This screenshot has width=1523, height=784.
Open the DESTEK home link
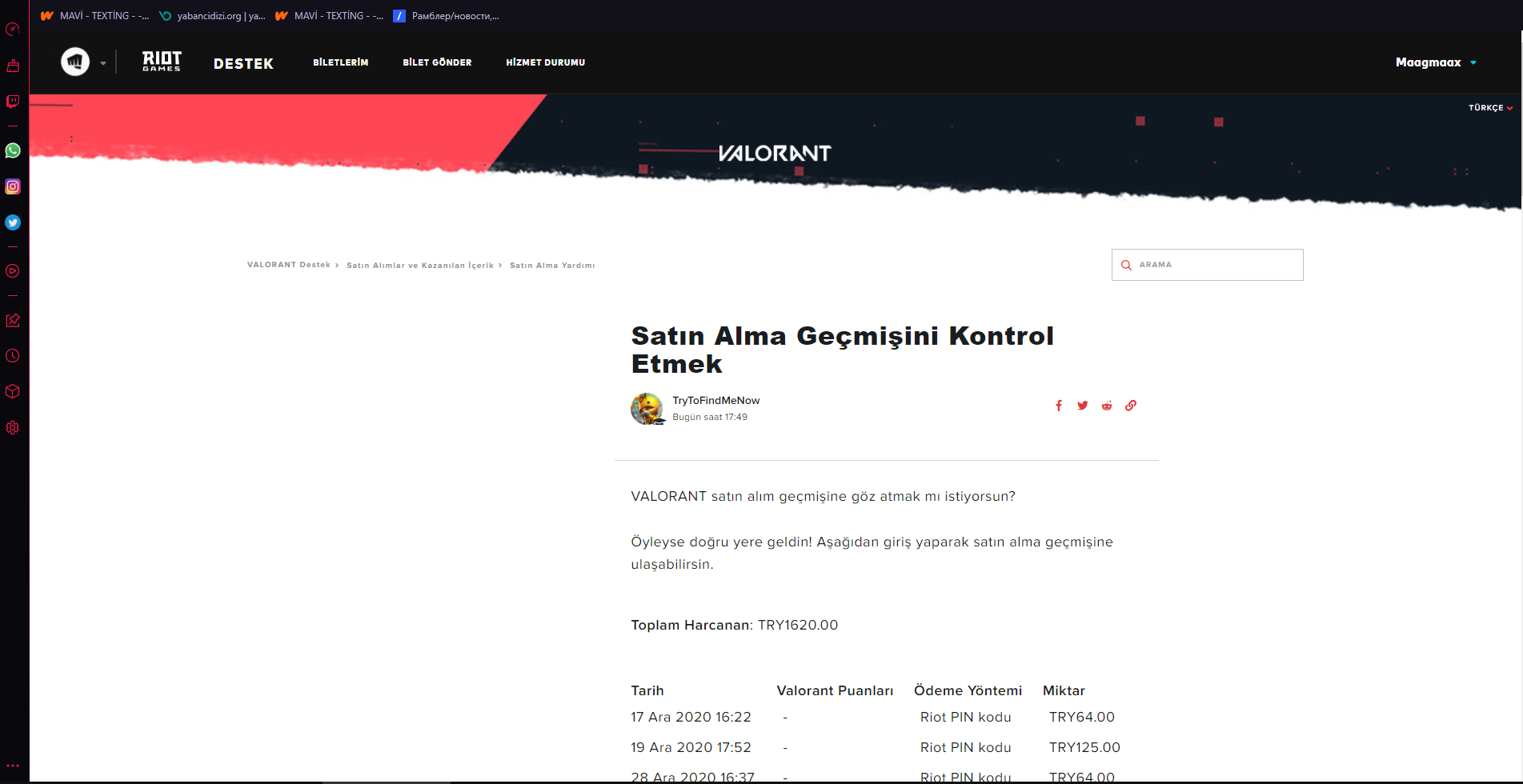(243, 63)
